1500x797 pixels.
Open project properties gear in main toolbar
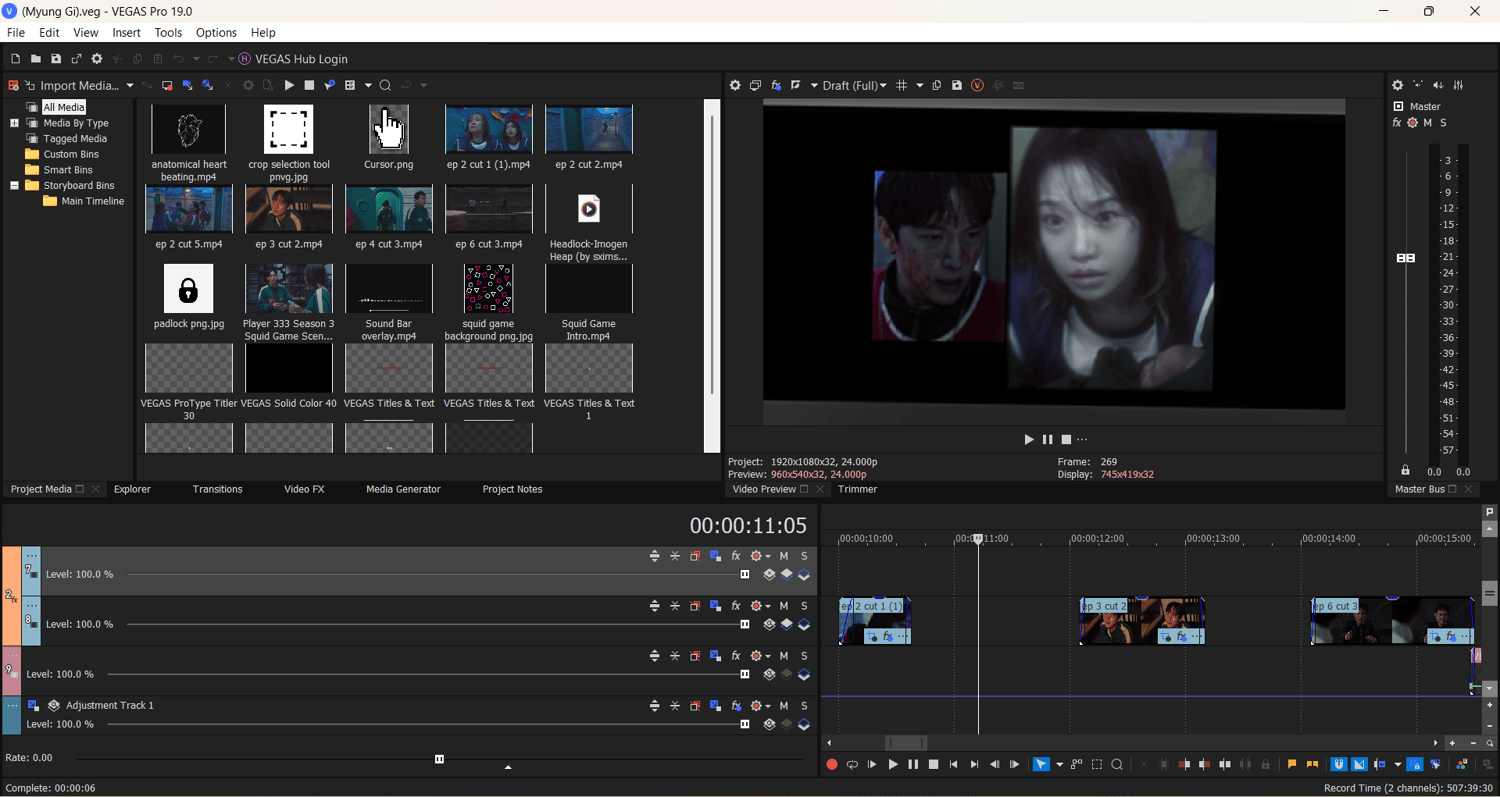[97, 59]
